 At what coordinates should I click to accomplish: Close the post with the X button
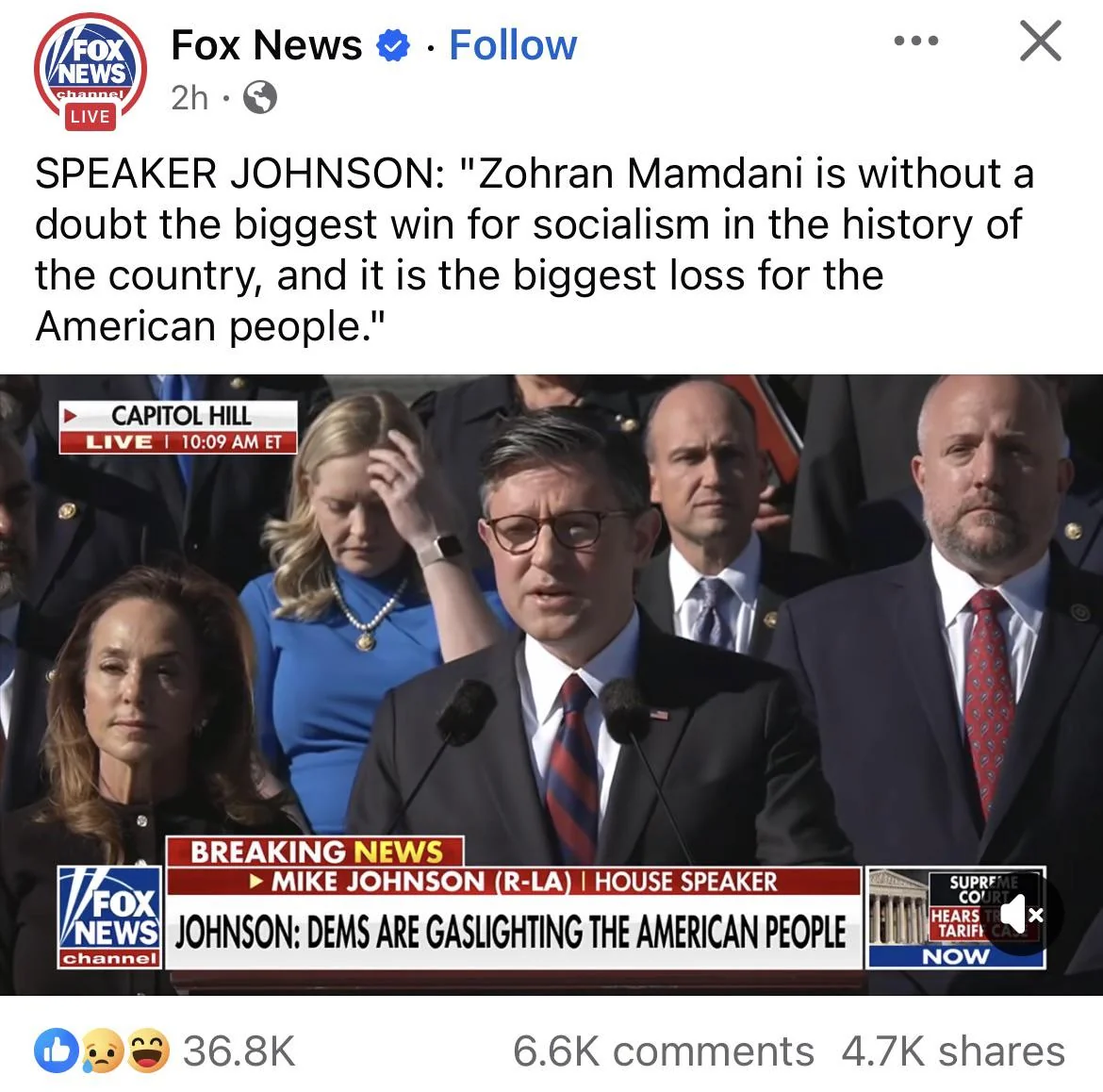[x=1041, y=41]
